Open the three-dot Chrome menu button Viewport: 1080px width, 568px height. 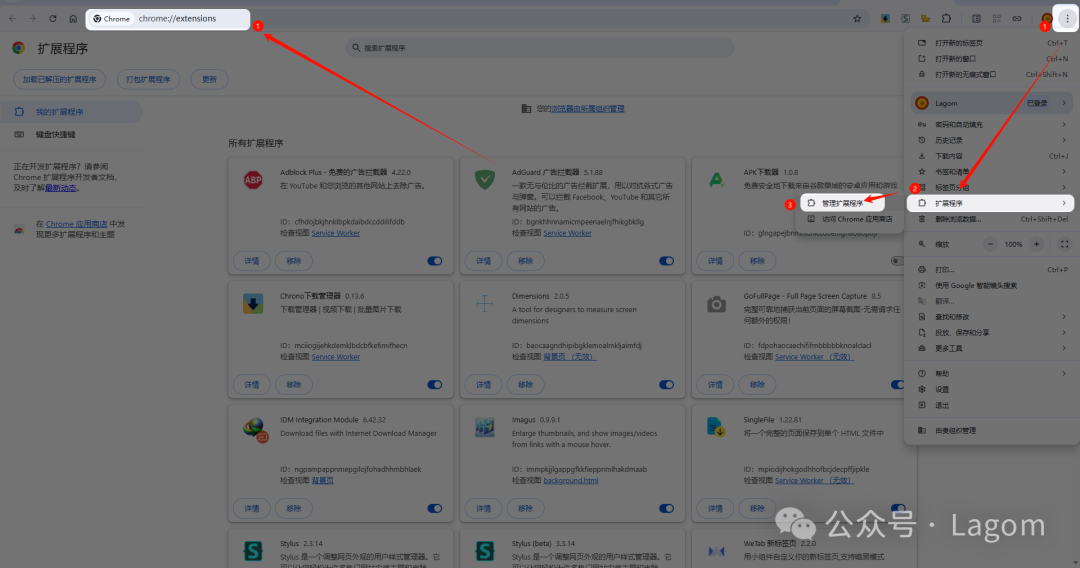(1068, 19)
